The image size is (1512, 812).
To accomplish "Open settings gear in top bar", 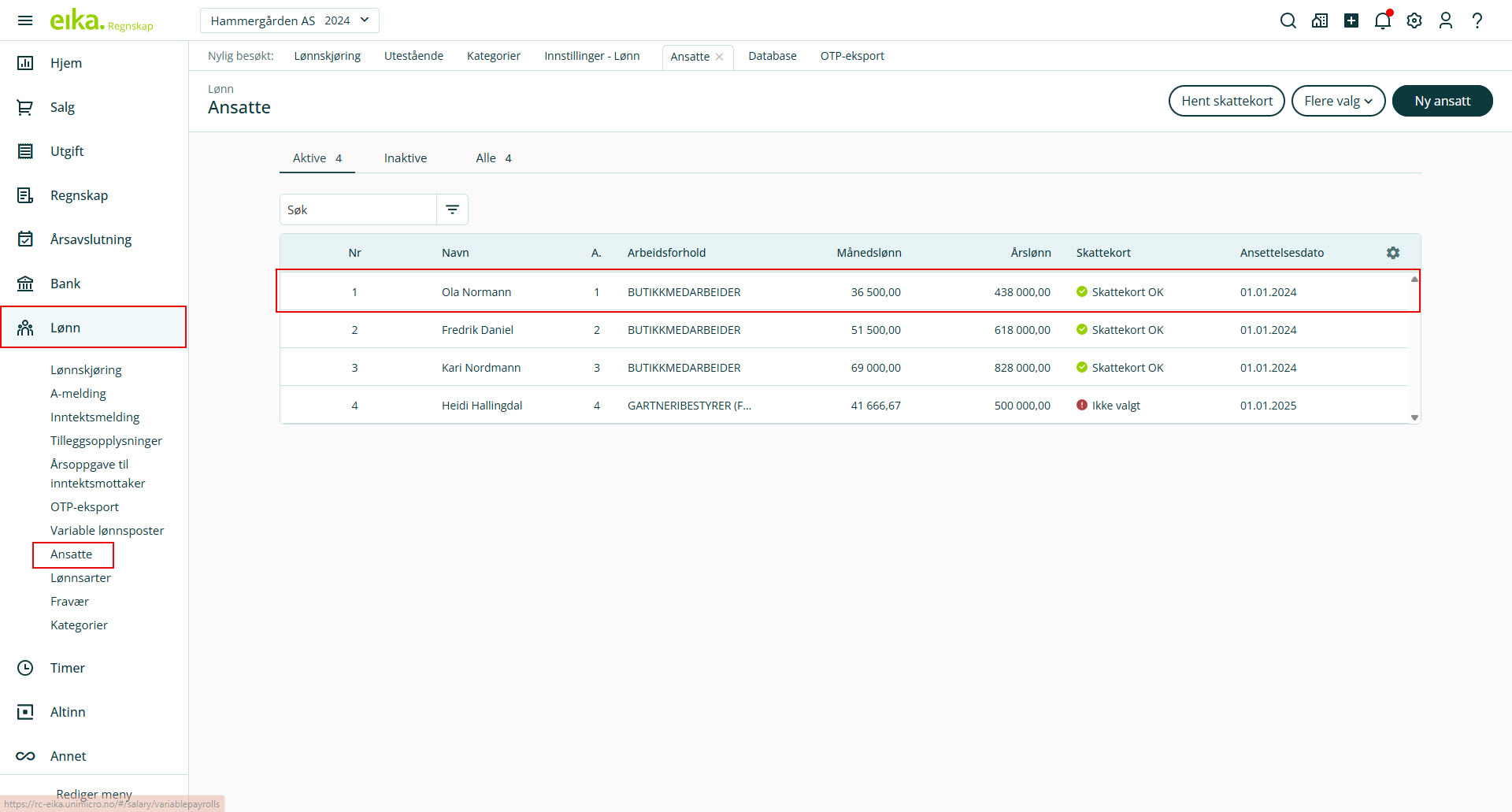I will pos(1414,20).
